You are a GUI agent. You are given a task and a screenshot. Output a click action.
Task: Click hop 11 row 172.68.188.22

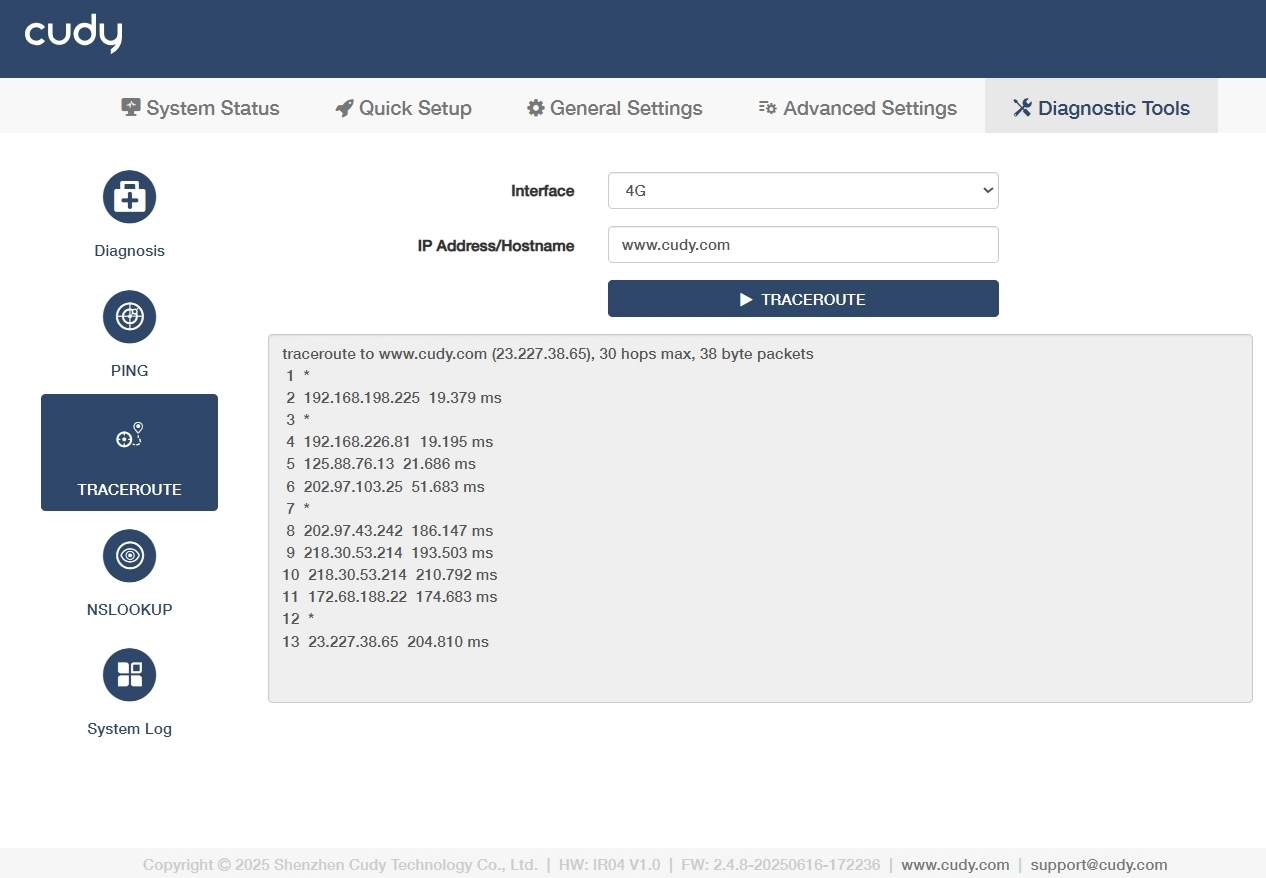point(389,597)
